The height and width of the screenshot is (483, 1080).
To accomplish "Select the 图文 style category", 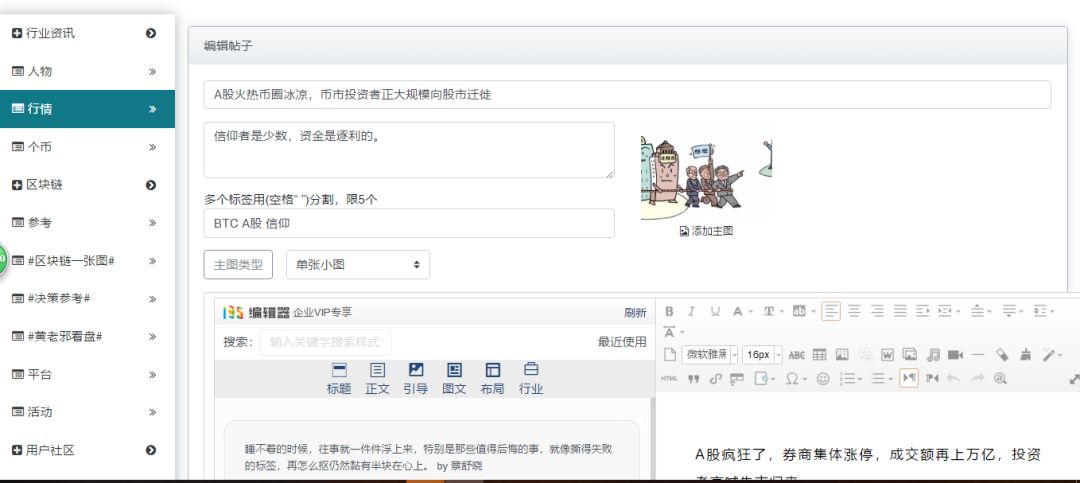I will [454, 378].
